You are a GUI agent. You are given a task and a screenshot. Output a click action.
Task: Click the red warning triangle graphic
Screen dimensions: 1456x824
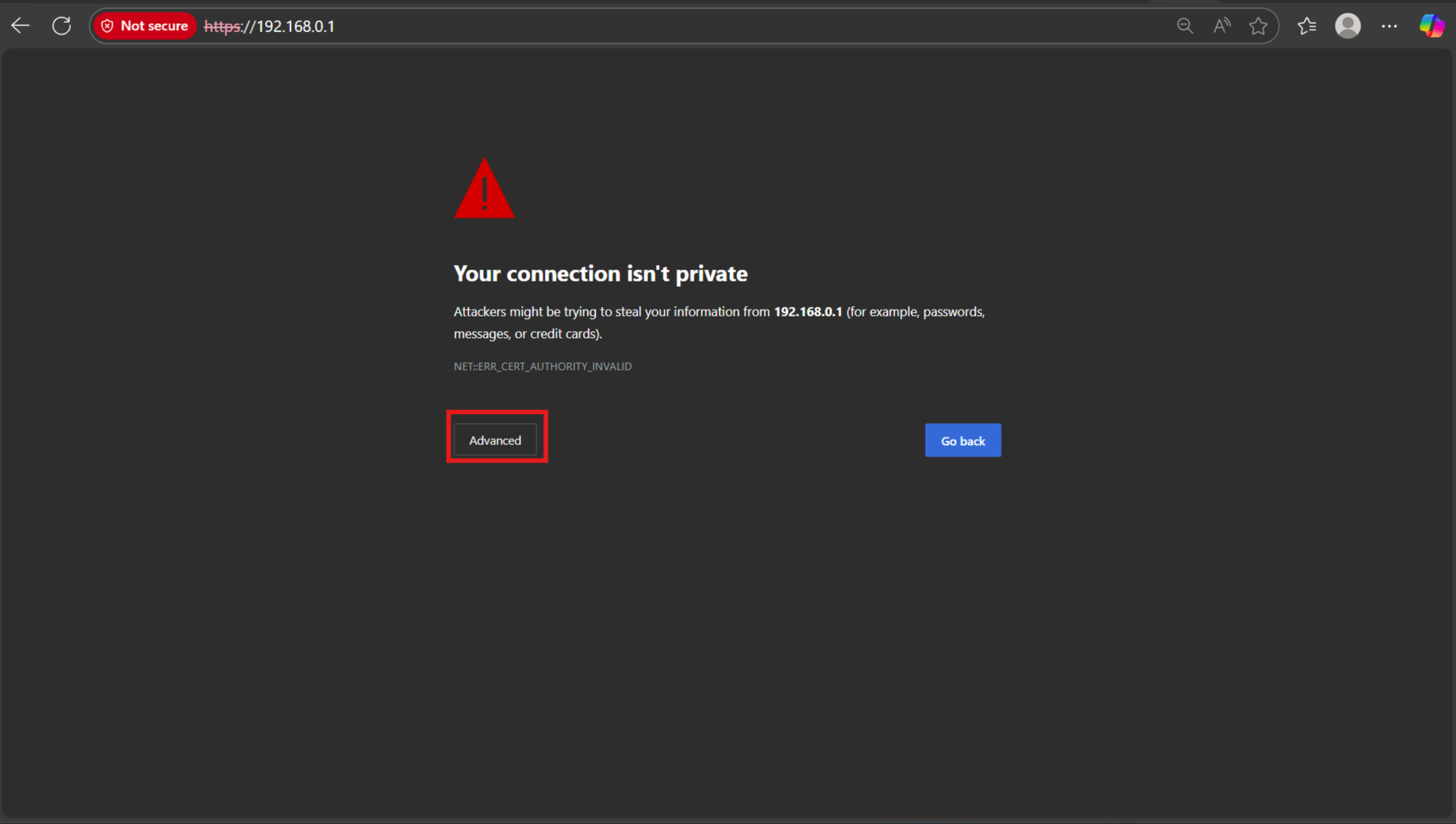point(485,191)
